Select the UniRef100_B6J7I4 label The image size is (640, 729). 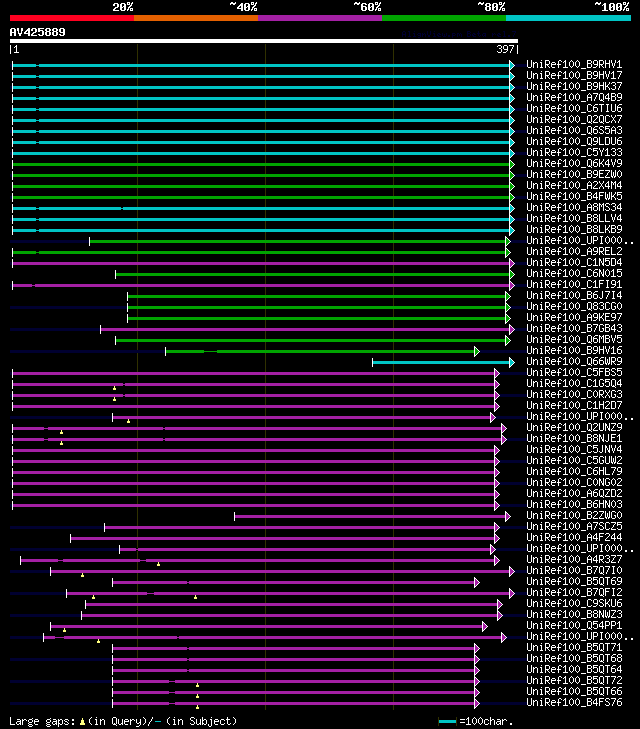[x=574, y=295]
